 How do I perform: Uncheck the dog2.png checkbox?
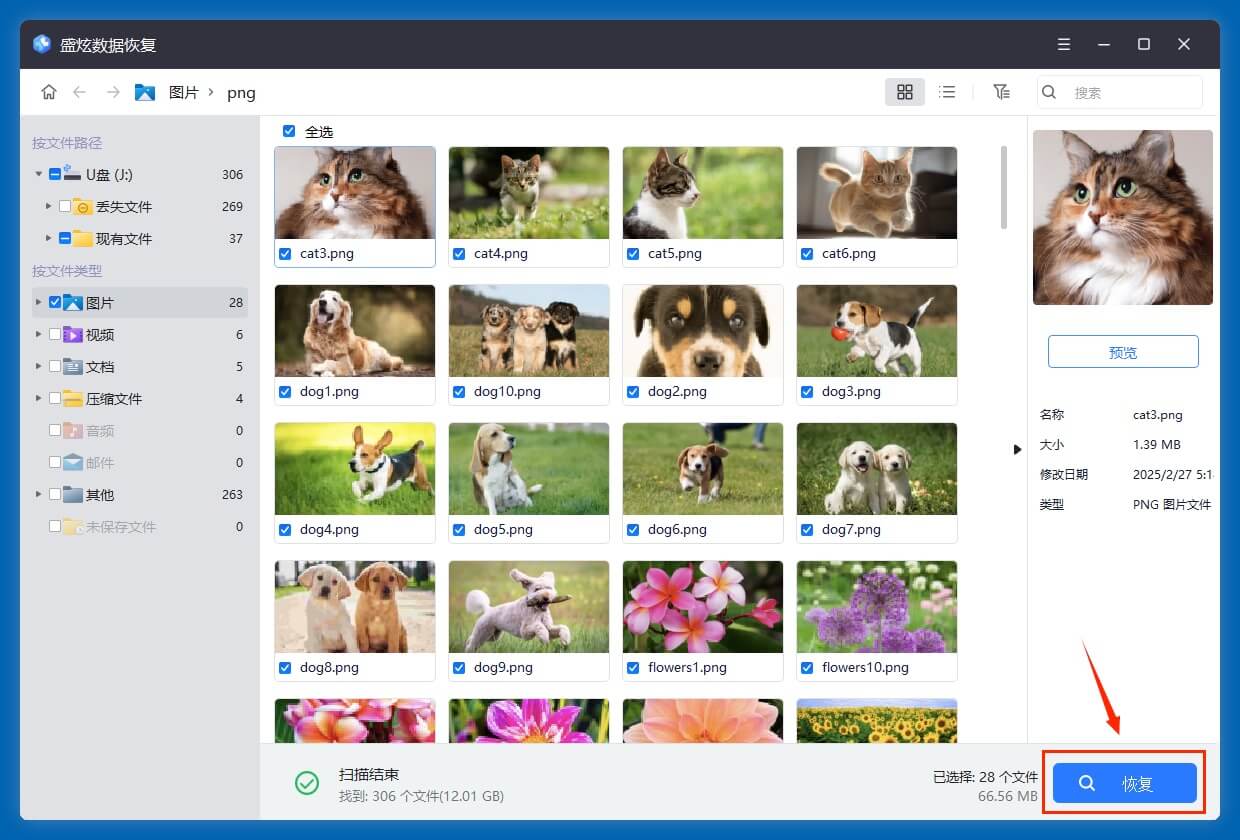pyautogui.click(x=633, y=392)
